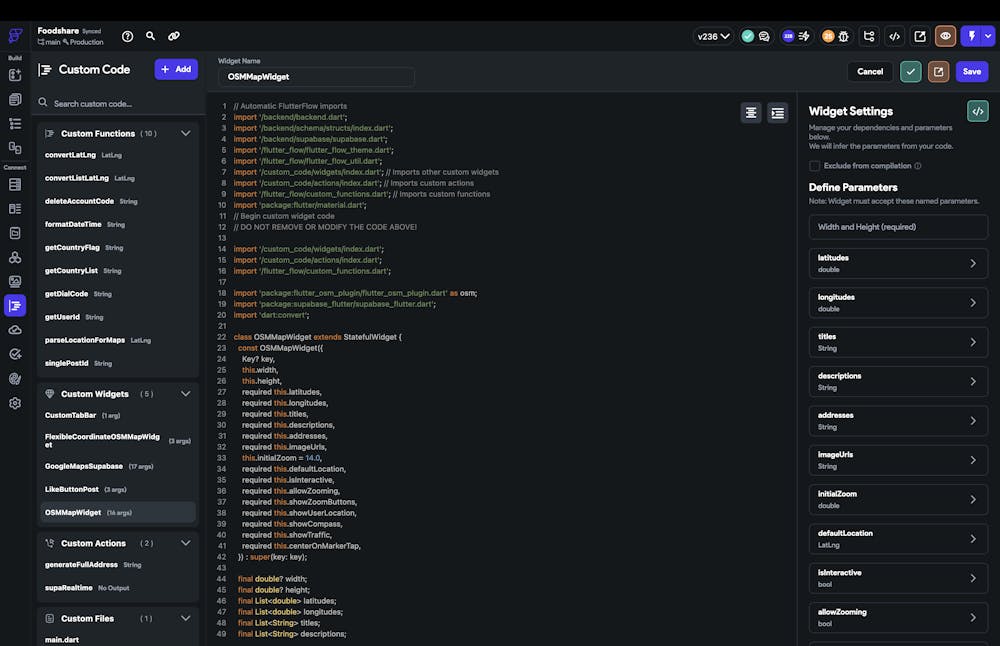Click the Search custom code field

(115, 103)
